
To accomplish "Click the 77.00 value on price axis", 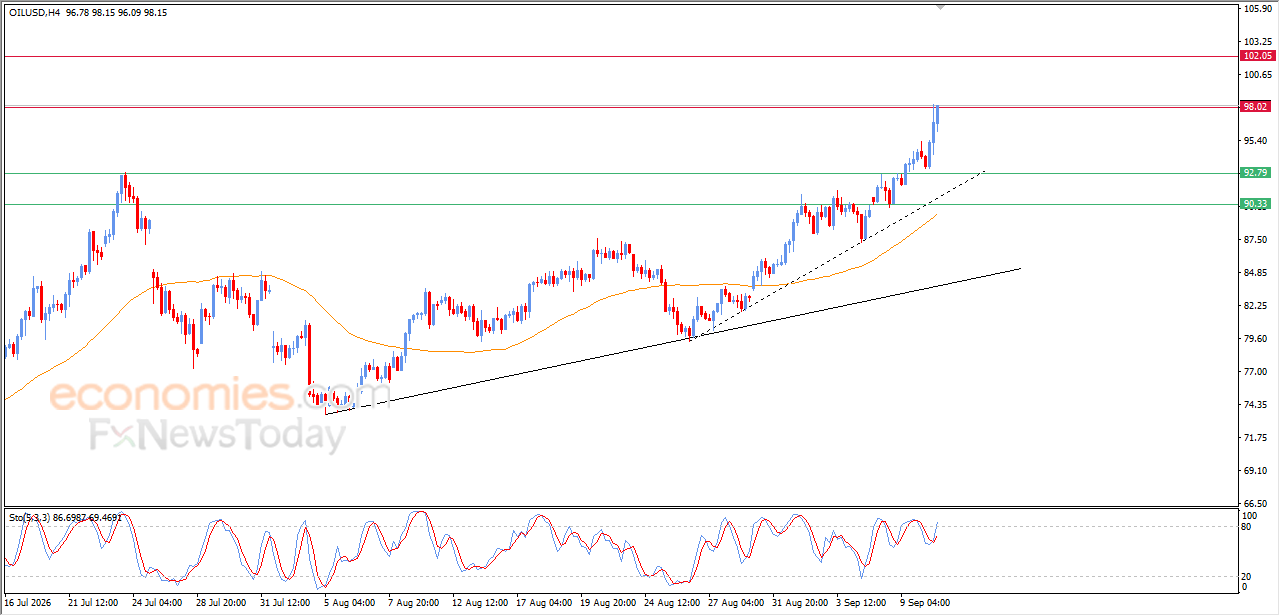I will [1255, 372].
